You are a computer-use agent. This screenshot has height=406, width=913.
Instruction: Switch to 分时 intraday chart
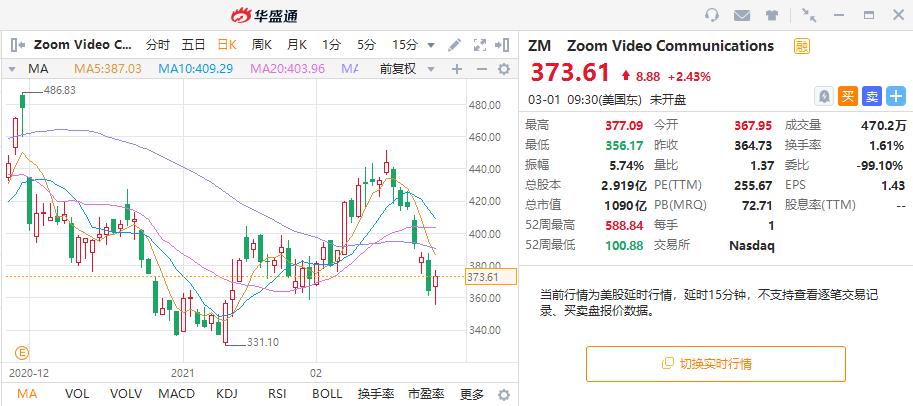tap(157, 45)
